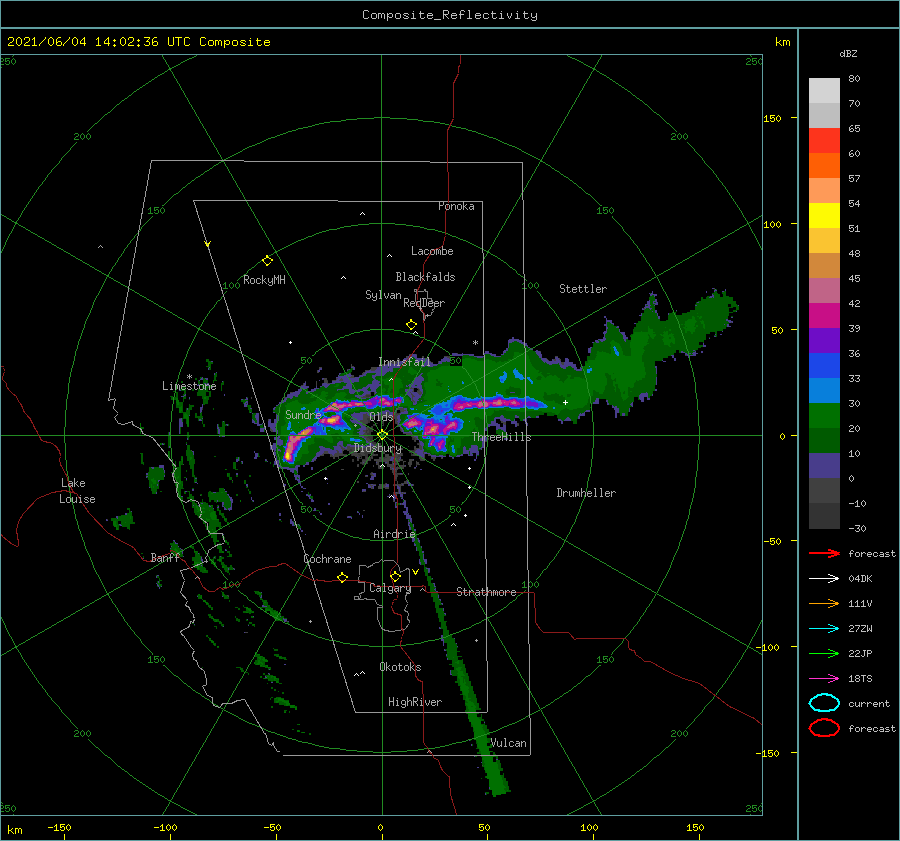Click the Limestone label

coord(189,386)
